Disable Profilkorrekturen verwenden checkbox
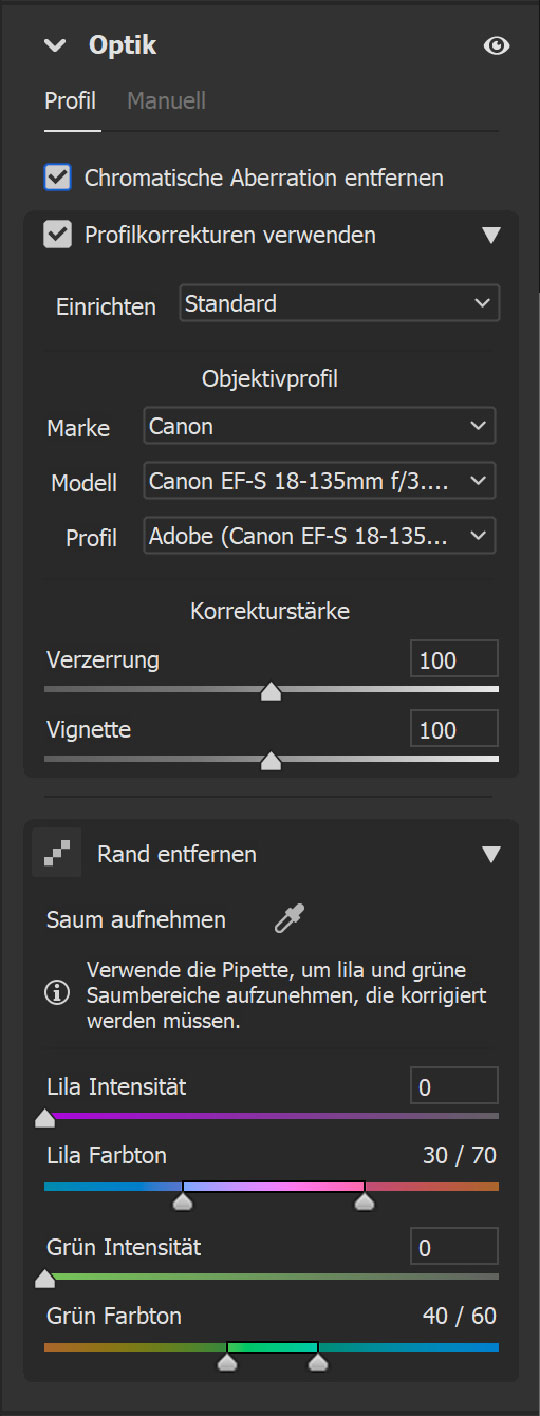The image size is (540, 1416). pos(58,235)
